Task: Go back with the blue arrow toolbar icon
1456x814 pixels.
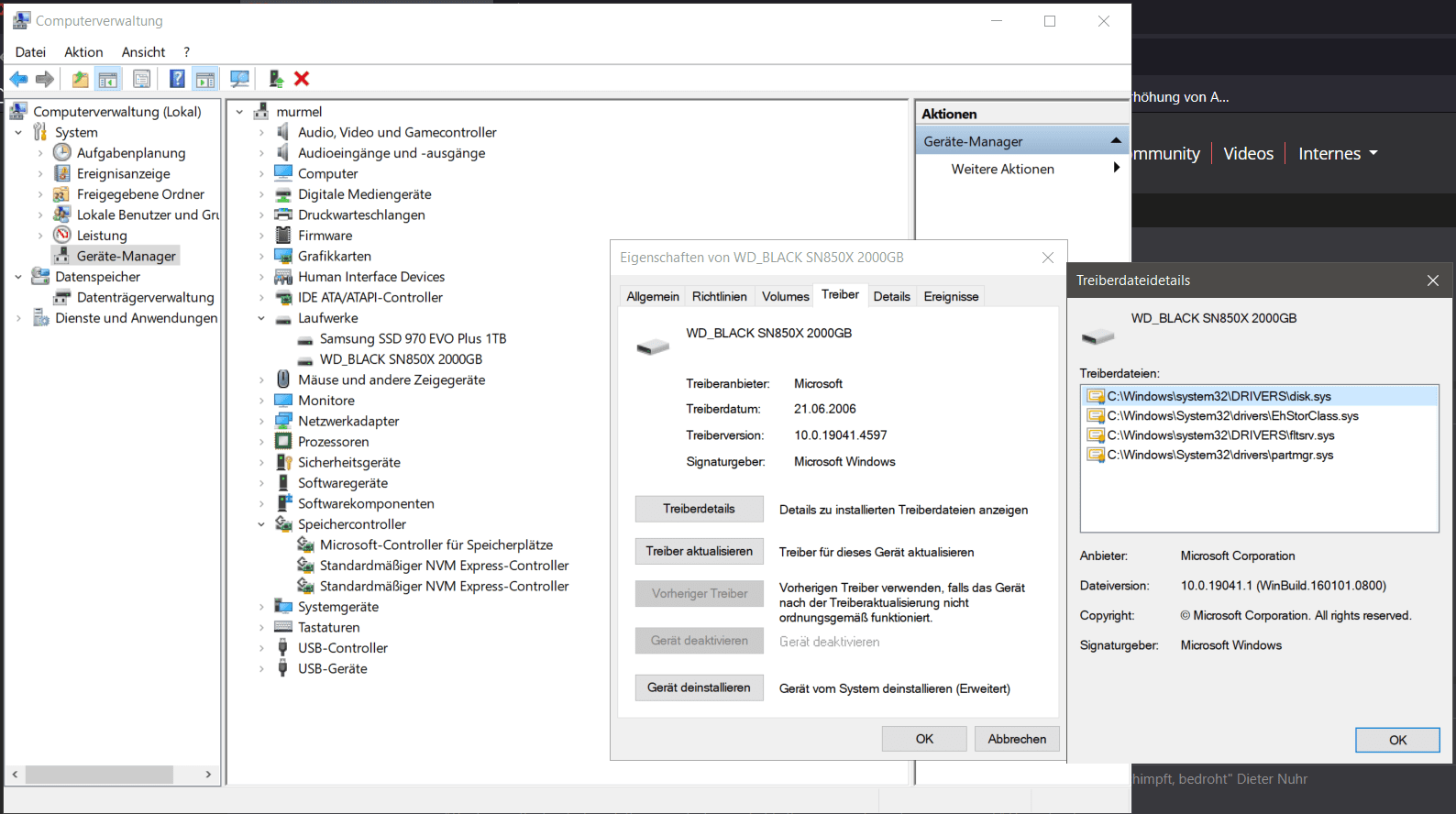Action: (x=18, y=79)
